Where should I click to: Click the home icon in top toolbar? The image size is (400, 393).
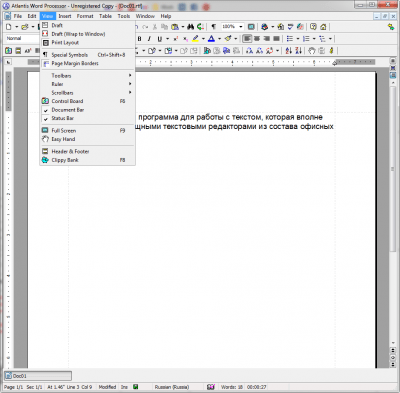coord(323,27)
